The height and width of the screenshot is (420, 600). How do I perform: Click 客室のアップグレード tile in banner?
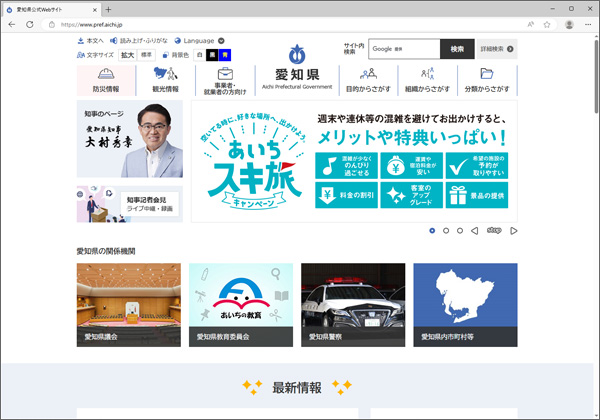412,195
